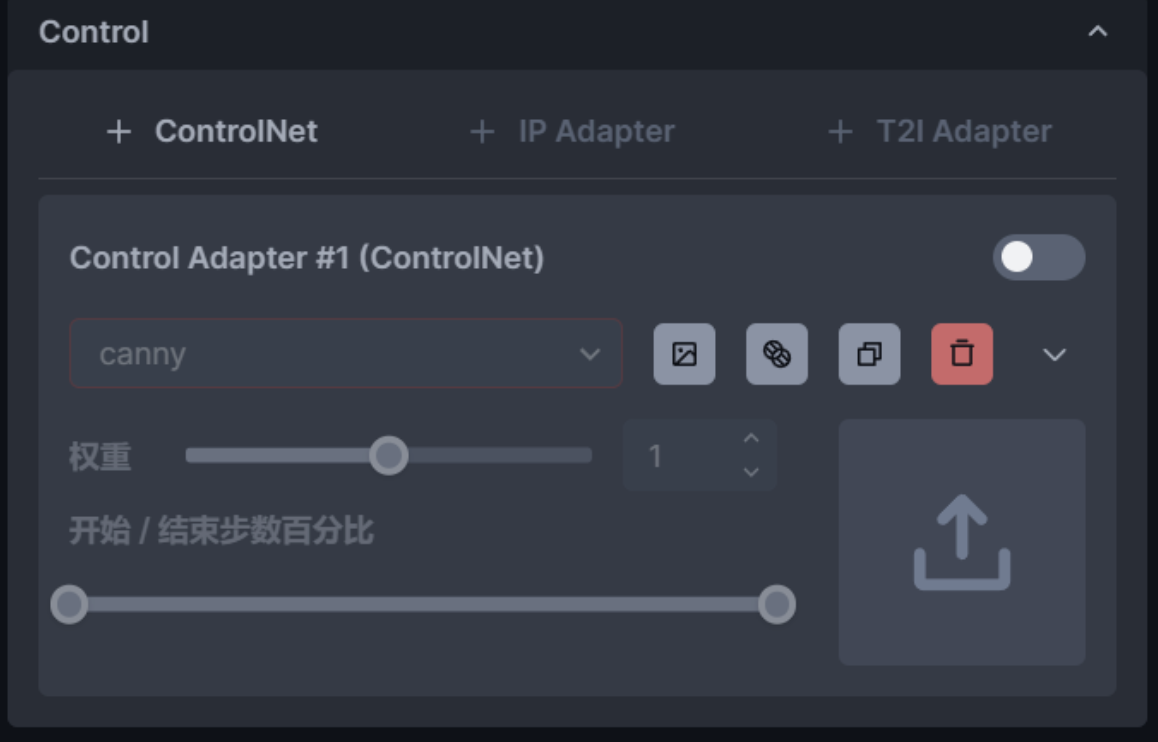Click the plus icon next to ControlNet

click(119, 132)
